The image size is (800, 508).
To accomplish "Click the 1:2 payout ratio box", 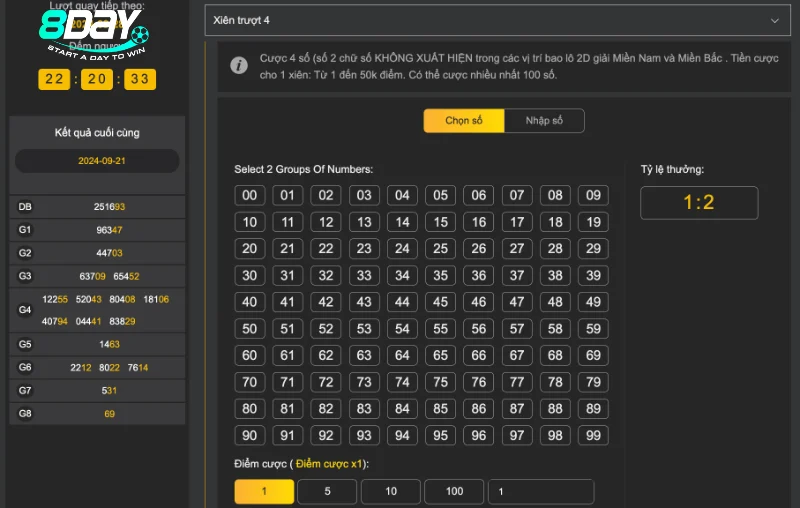I will 699,203.
